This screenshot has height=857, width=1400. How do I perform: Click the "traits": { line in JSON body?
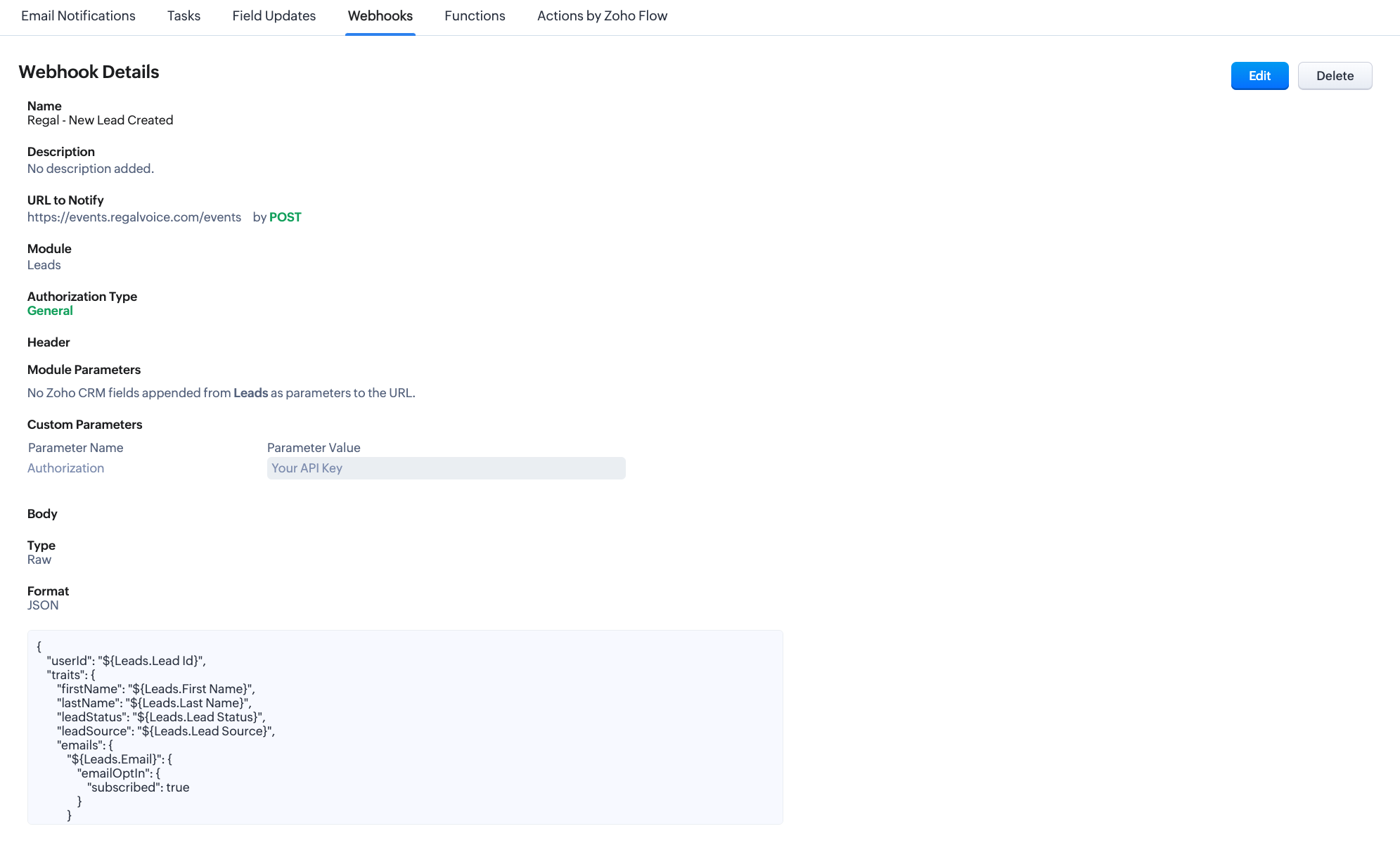tap(71, 675)
